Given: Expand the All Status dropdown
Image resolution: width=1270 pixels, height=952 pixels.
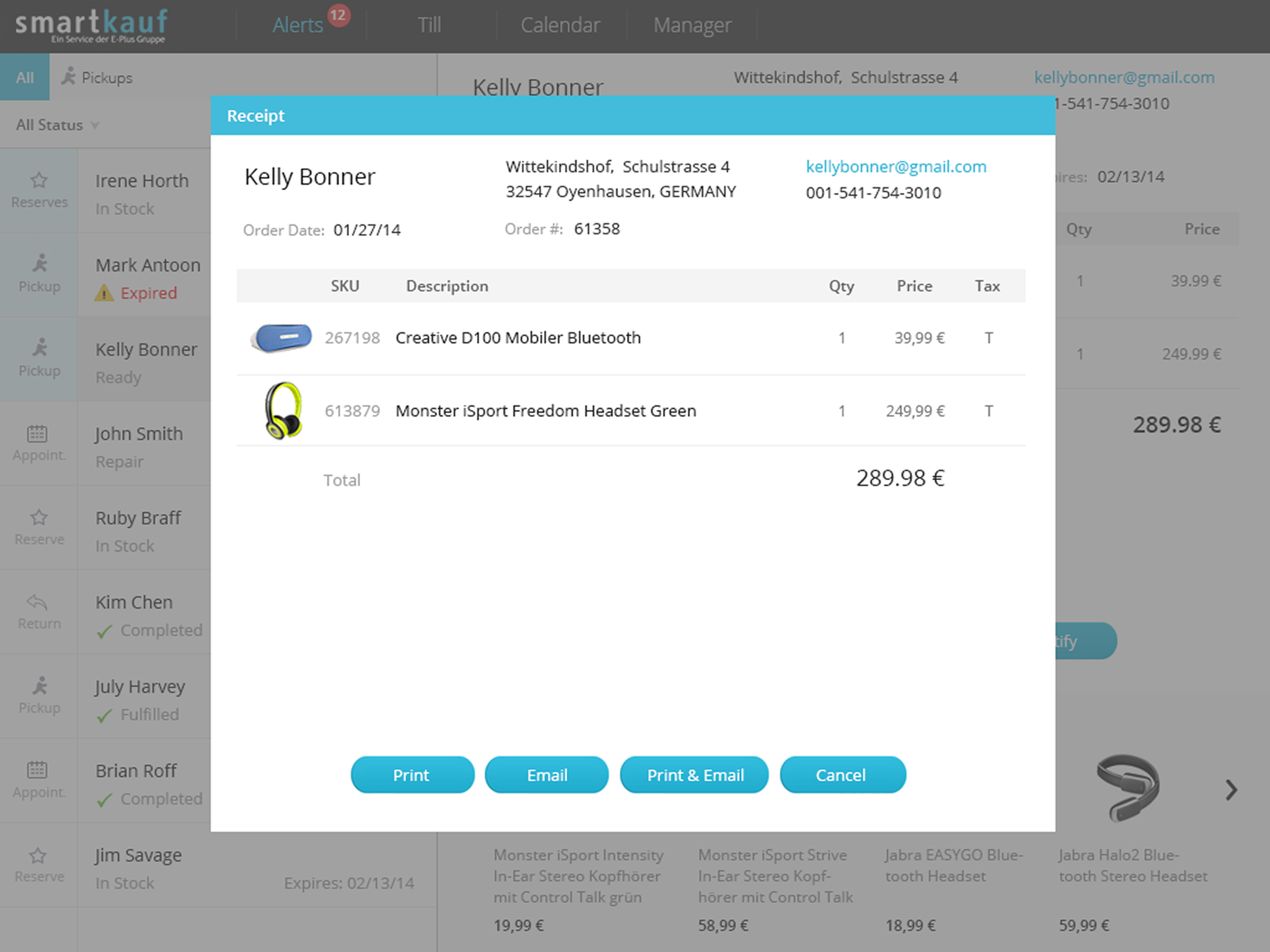Looking at the screenshot, I should click(57, 125).
